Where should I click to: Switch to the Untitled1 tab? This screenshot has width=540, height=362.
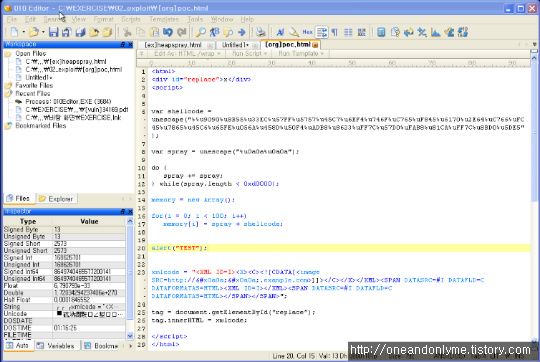coord(238,45)
